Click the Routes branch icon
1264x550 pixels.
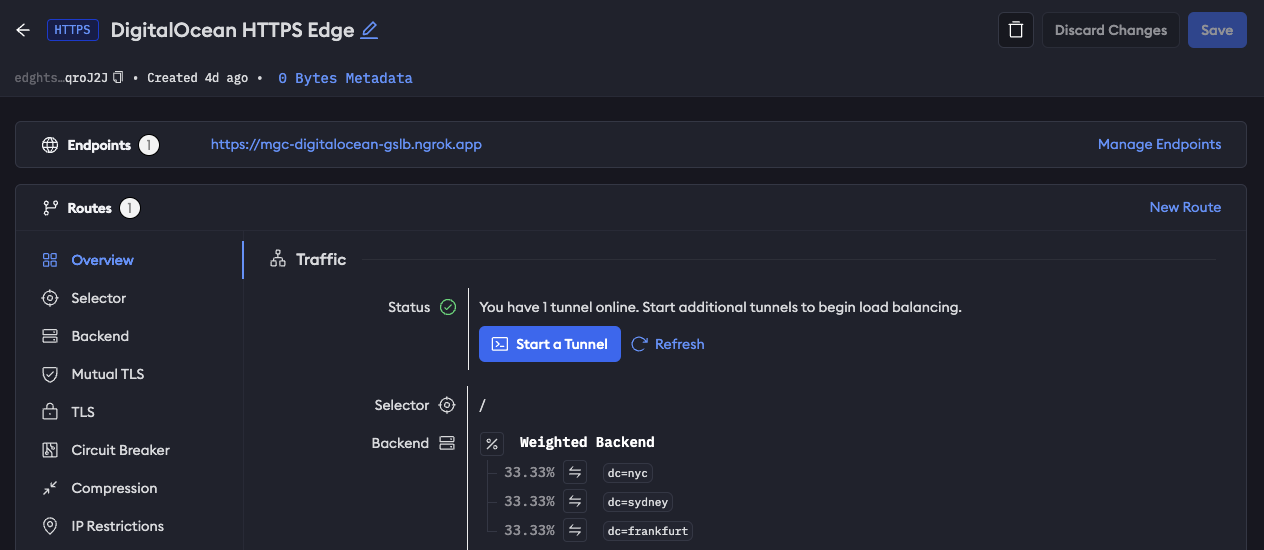pyautogui.click(x=50, y=208)
